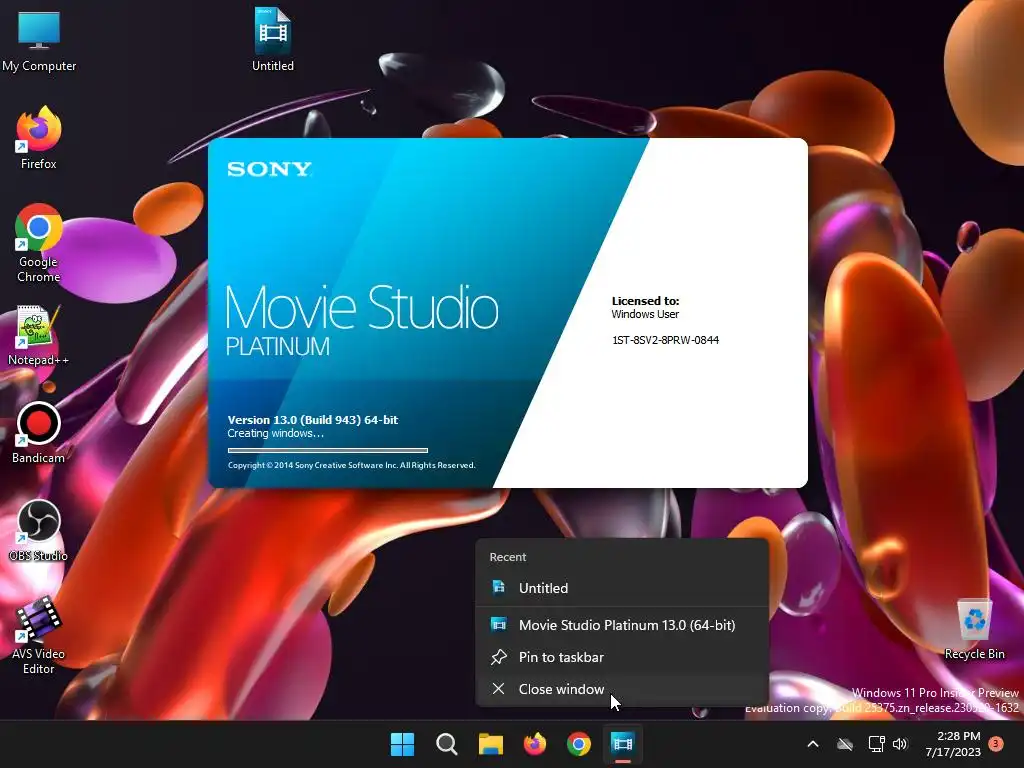
Task: Open recent item Untitled in jump list
Action: pos(622,588)
